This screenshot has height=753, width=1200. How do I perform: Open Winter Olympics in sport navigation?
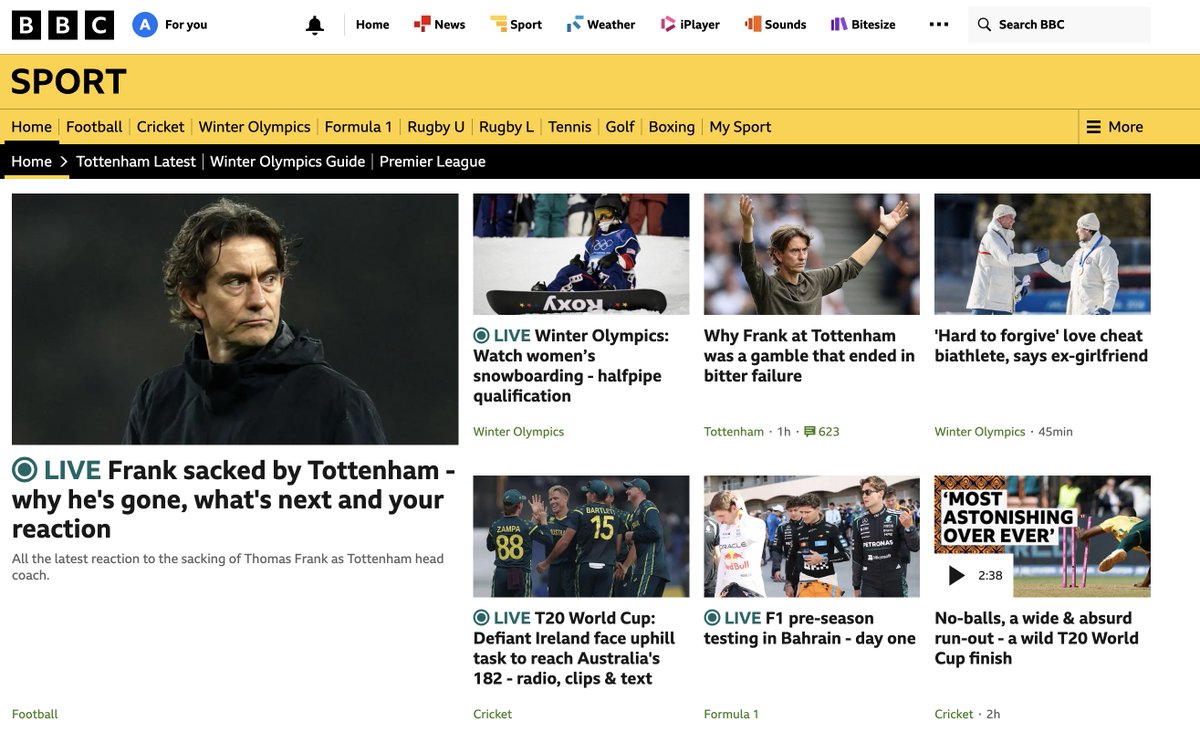tap(254, 127)
